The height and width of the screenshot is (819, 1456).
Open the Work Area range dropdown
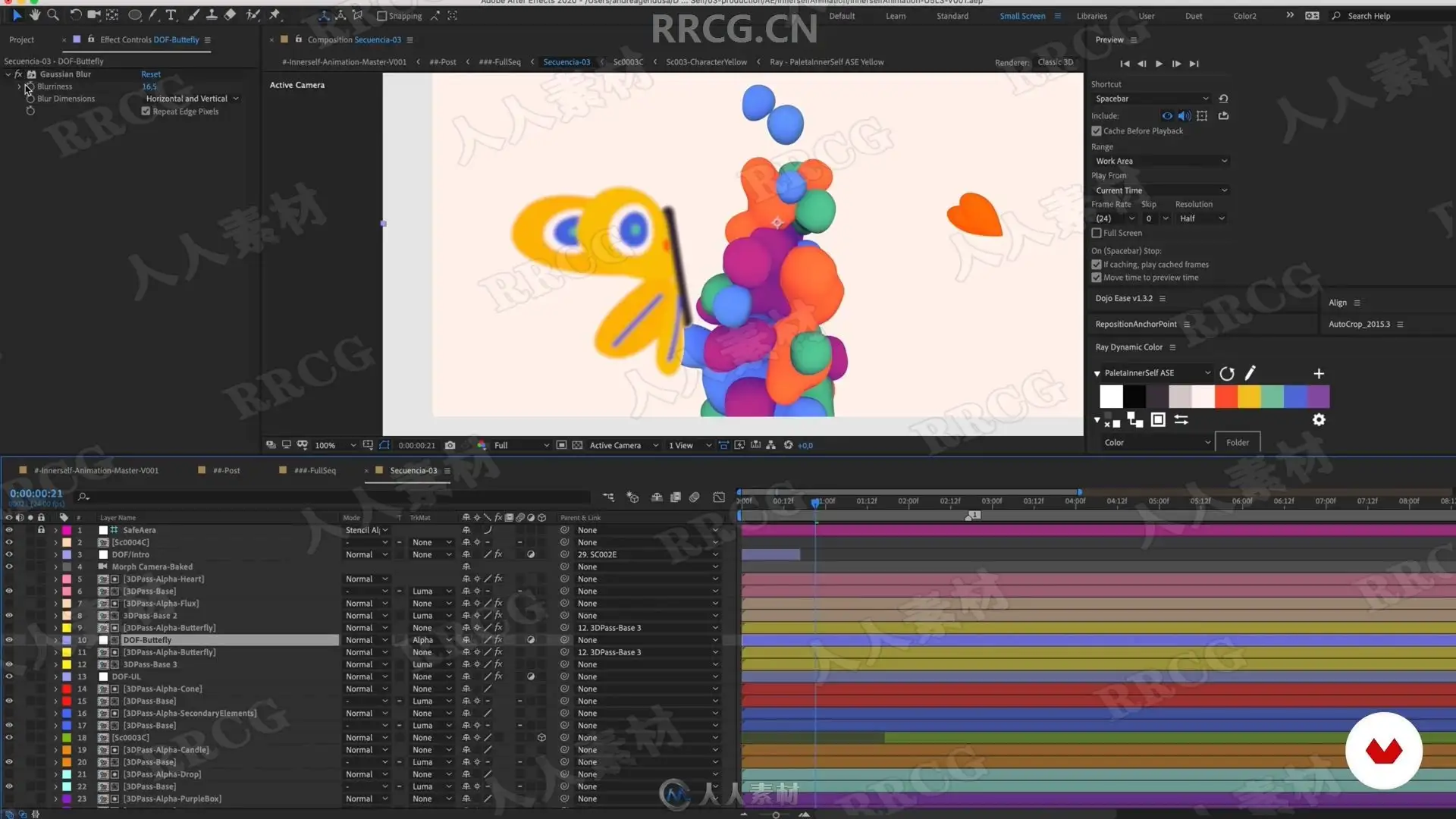tap(1160, 161)
